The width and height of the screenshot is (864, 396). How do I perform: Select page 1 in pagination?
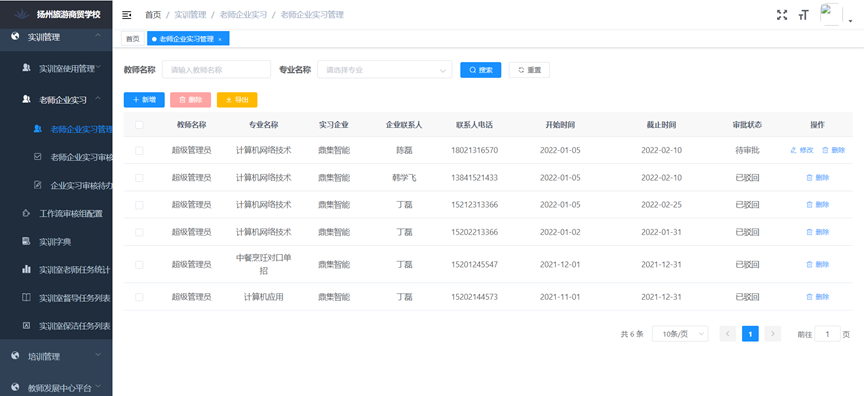[x=750, y=334]
